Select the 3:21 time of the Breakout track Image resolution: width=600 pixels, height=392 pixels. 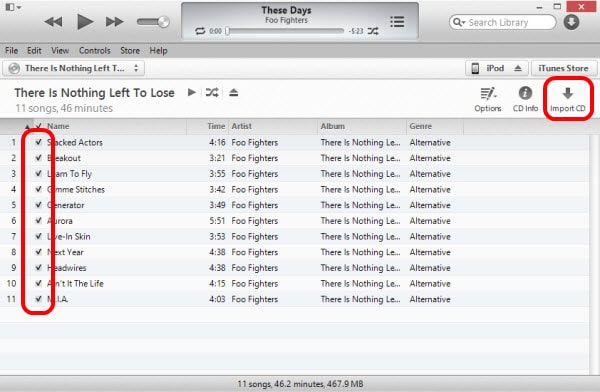(217, 158)
